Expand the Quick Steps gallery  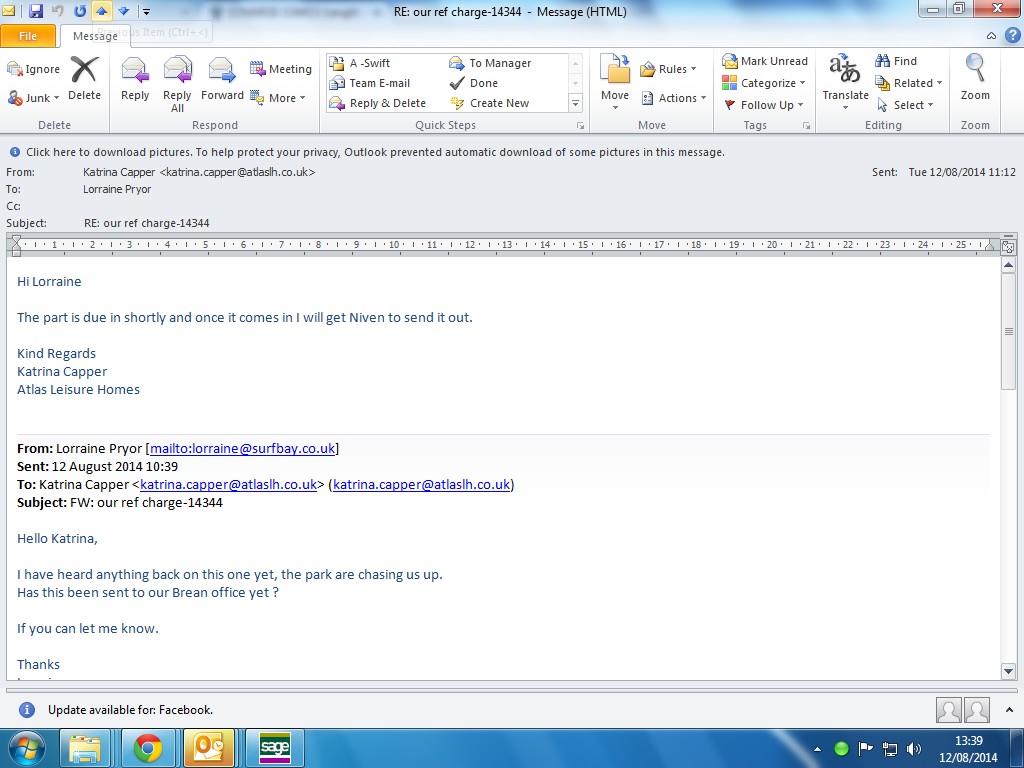tap(575, 103)
